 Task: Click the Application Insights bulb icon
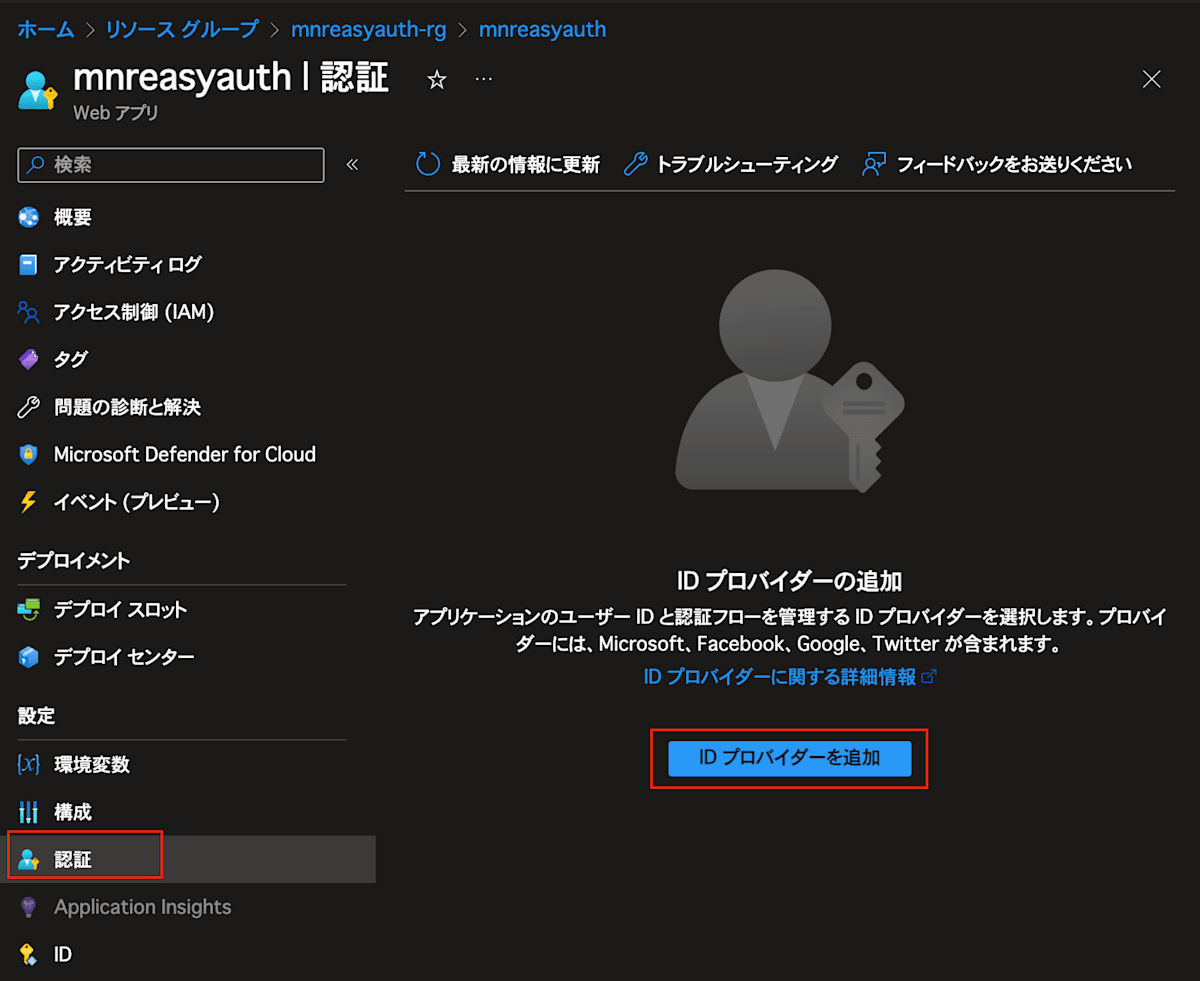click(28, 907)
